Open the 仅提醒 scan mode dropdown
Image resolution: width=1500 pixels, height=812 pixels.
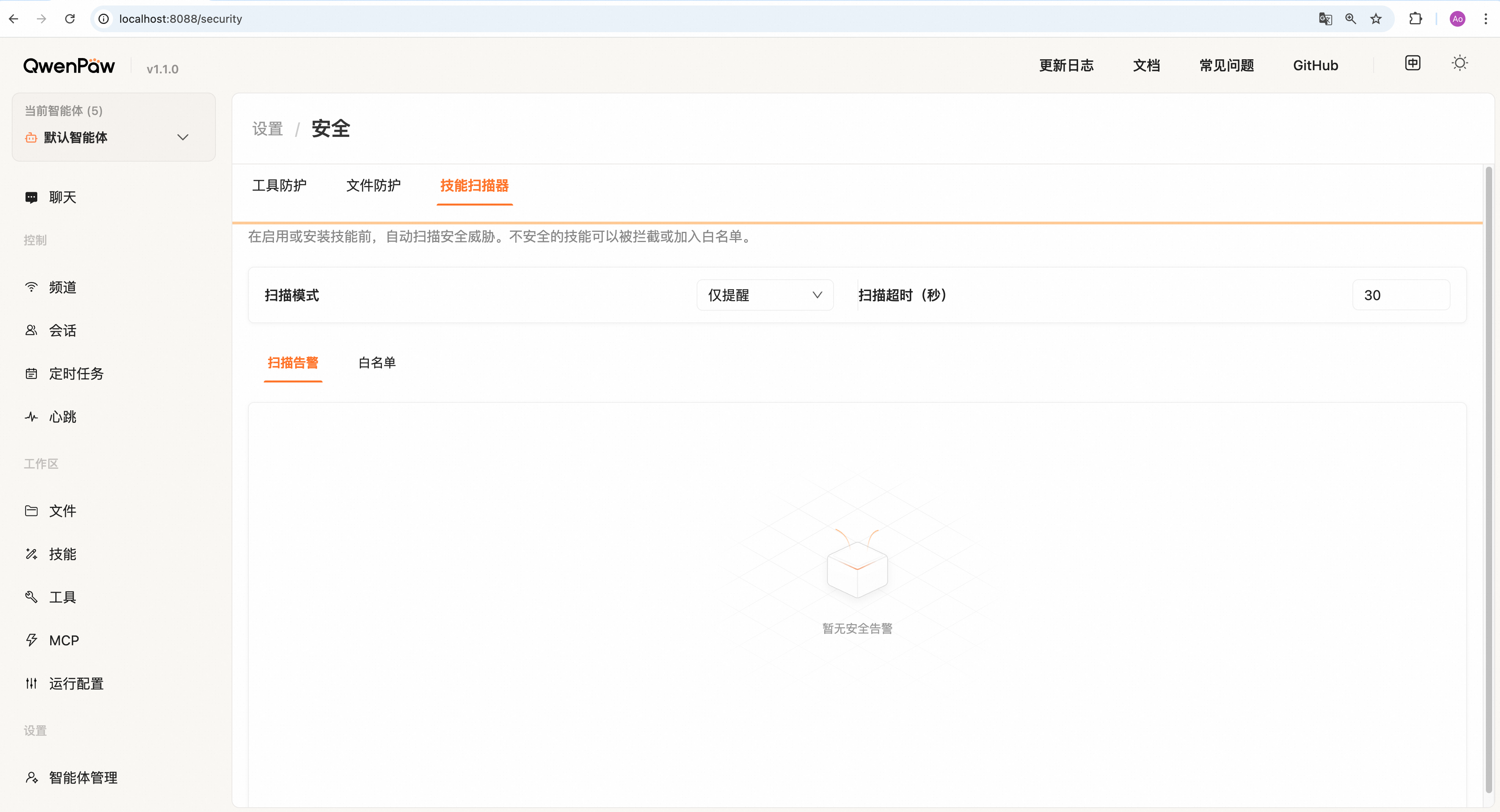coord(765,295)
